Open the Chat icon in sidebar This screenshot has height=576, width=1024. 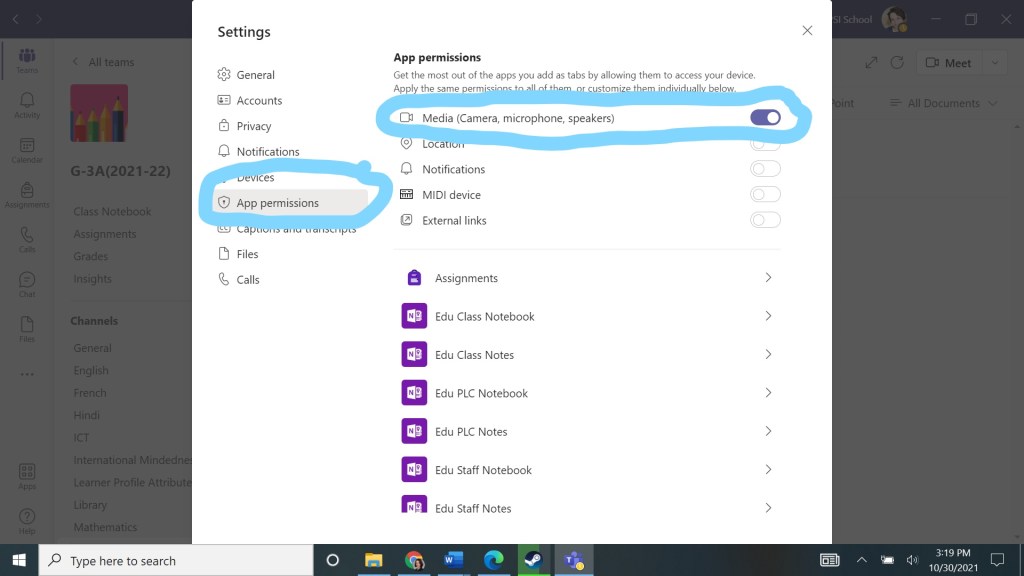click(x=27, y=284)
